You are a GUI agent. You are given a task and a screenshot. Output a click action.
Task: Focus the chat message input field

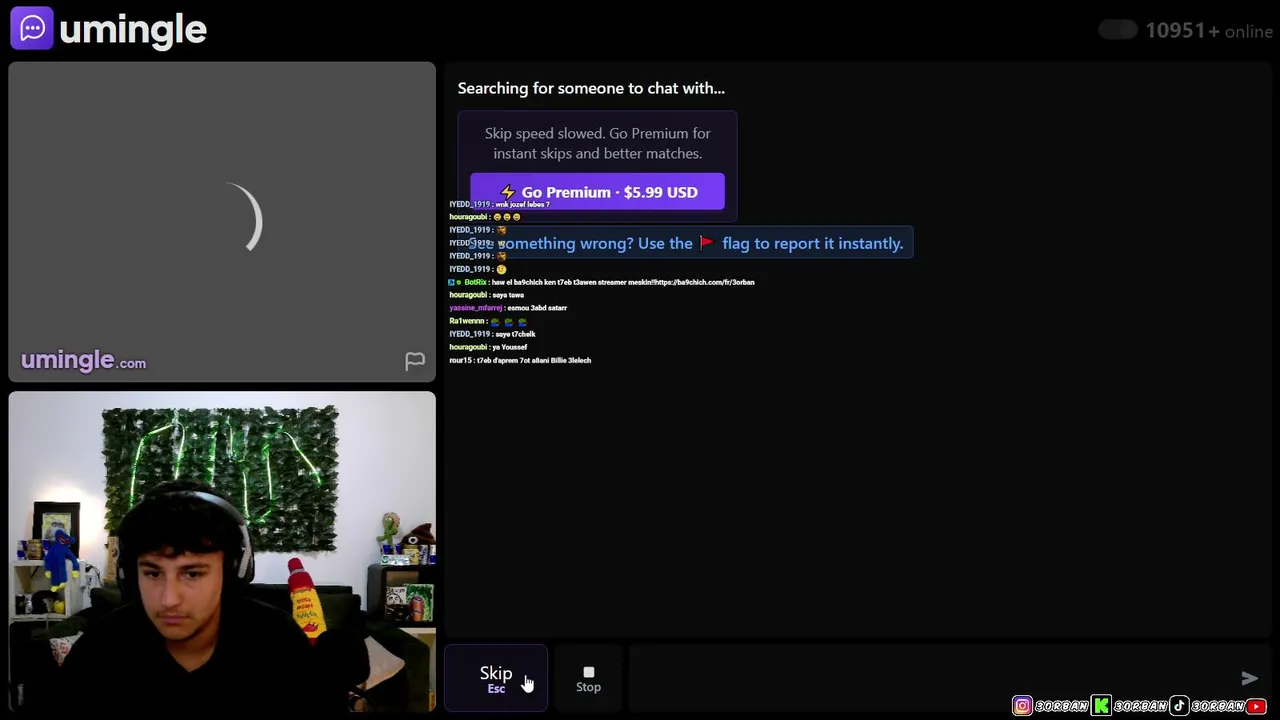(x=930, y=679)
